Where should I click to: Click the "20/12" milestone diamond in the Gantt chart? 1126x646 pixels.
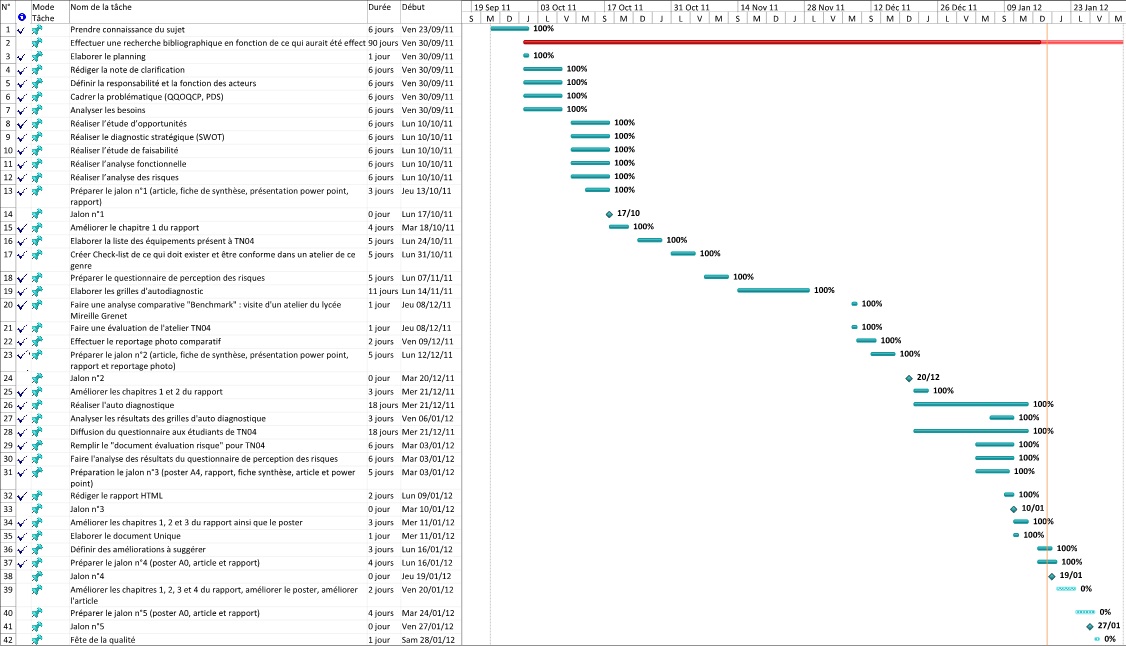click(908, 377)
